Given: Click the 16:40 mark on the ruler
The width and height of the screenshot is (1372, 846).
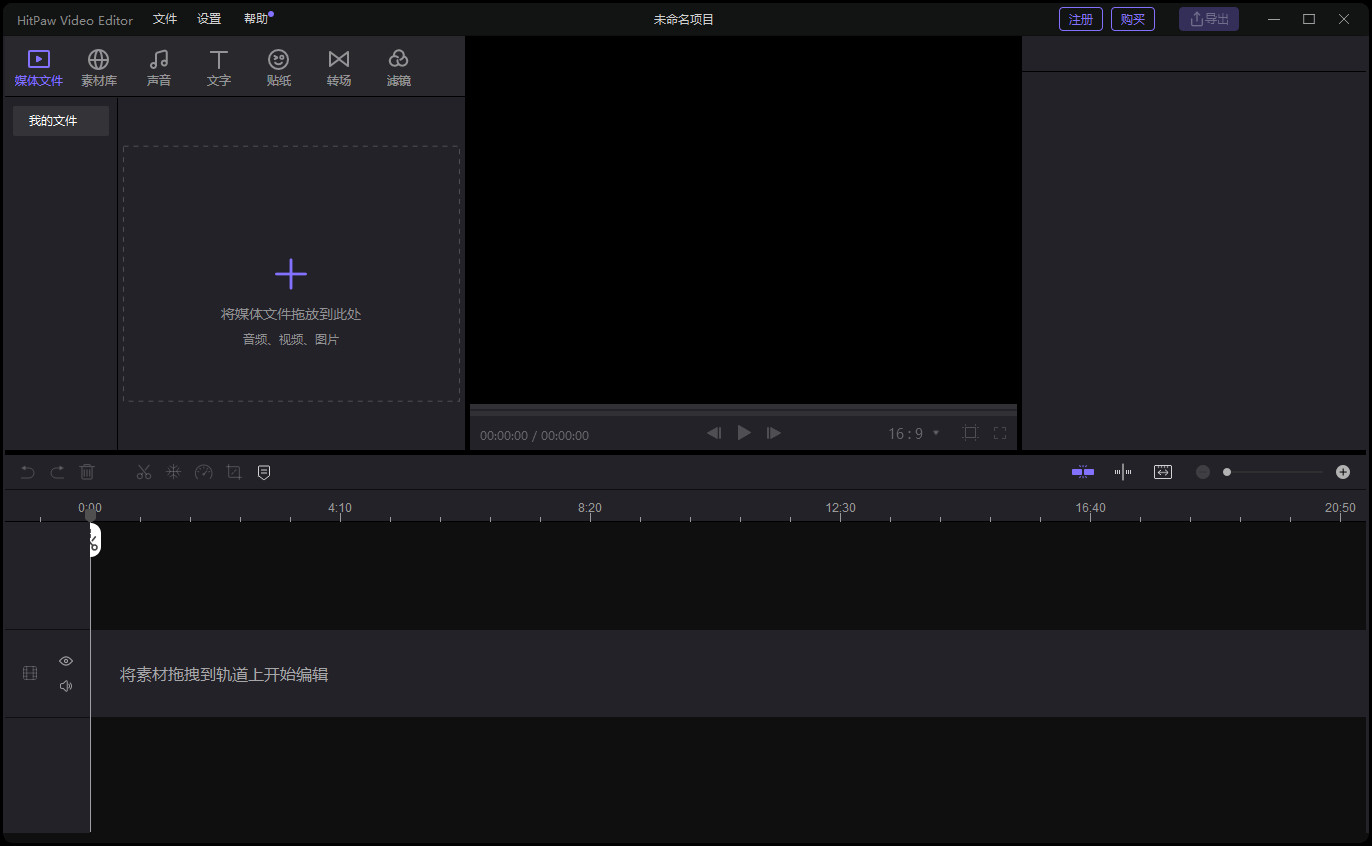Looking at the screenshot, I should (1091, 508).
